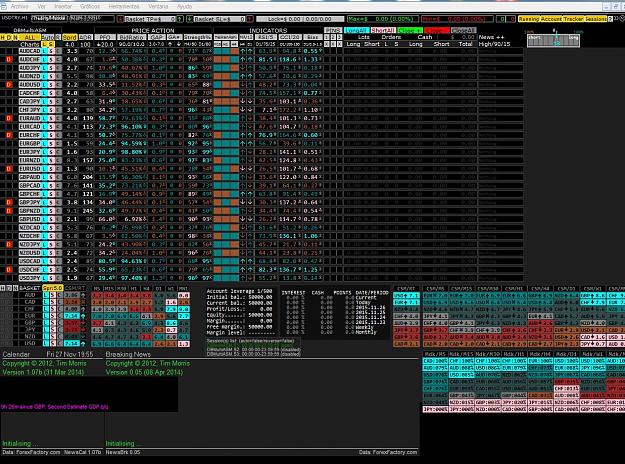Click the L button on AUDCAD row
Viewport: 625px width, 464px height.
[x=45, y=51]
